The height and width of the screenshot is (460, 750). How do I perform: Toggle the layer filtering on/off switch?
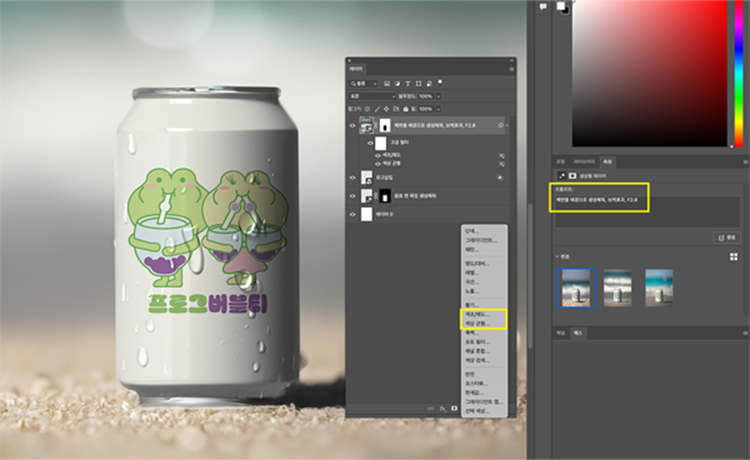click(440, 83)
